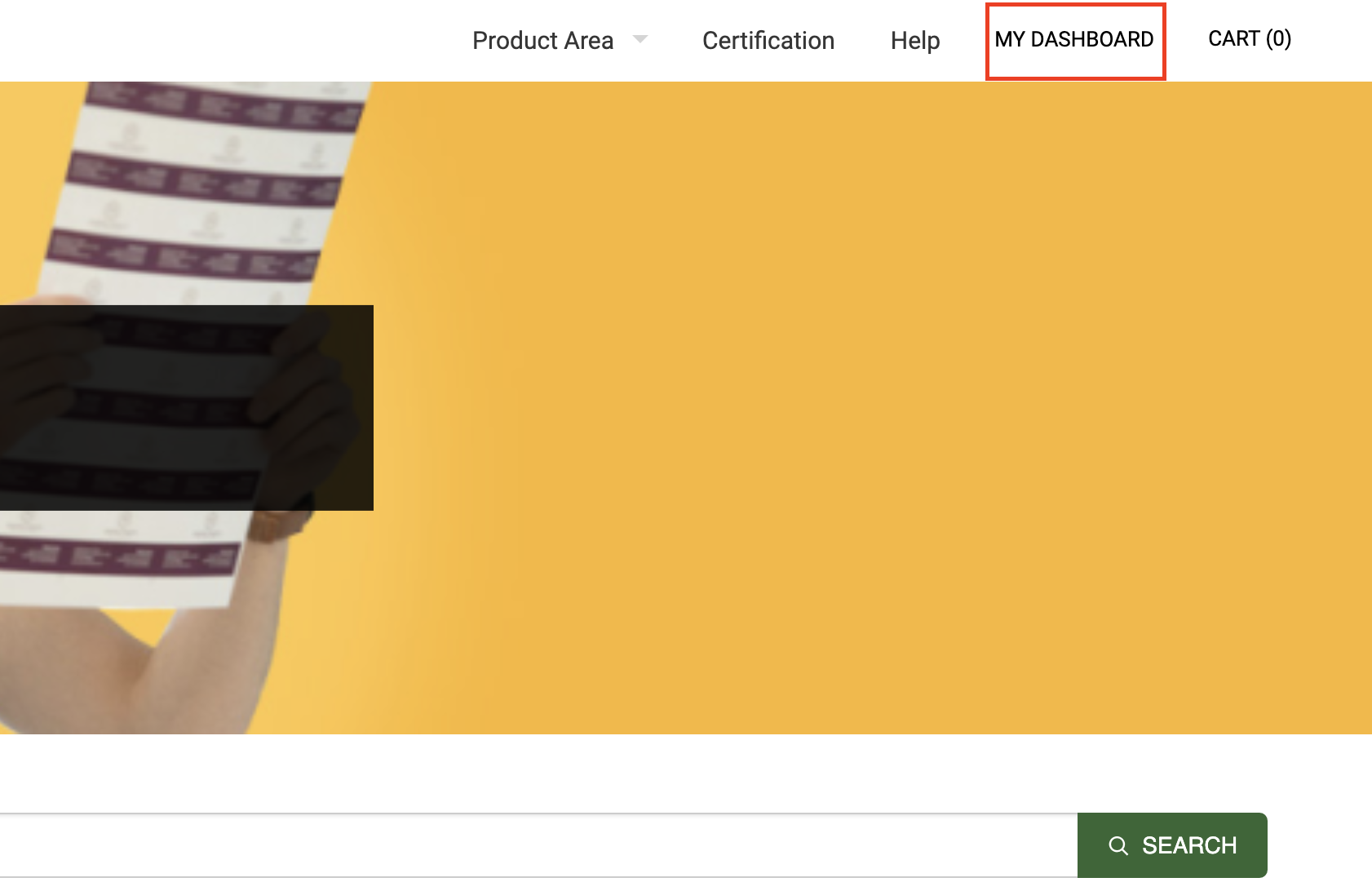Screen dimensions: 1372x891
Task: Open the Product Area menu
Action: (542, 40)
